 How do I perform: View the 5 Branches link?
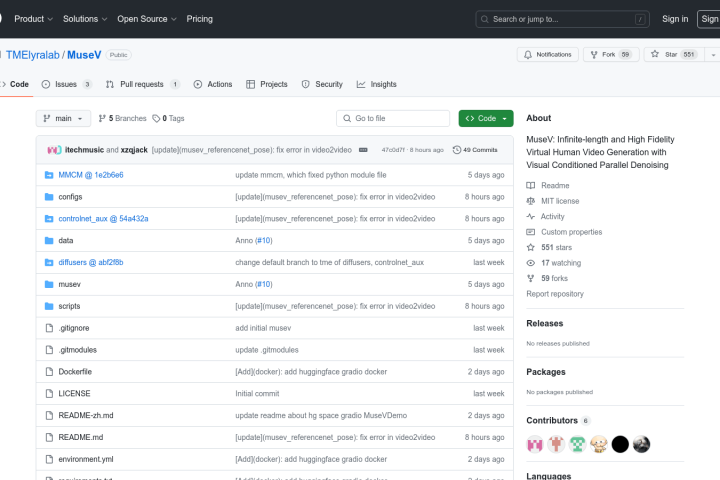pos(122,118)
